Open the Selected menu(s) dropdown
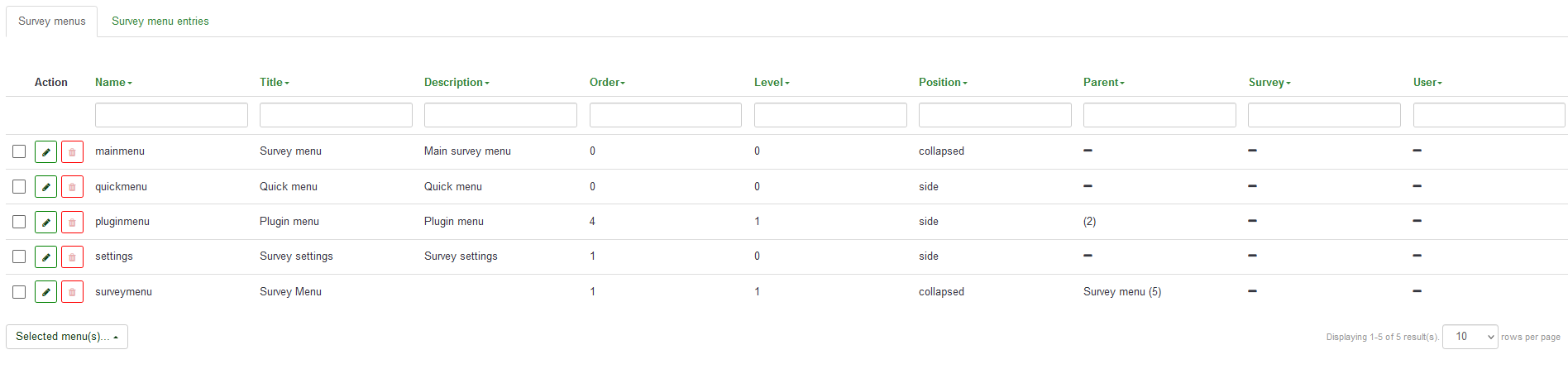The image size is (1568, 369). click(x=67, y=337)
